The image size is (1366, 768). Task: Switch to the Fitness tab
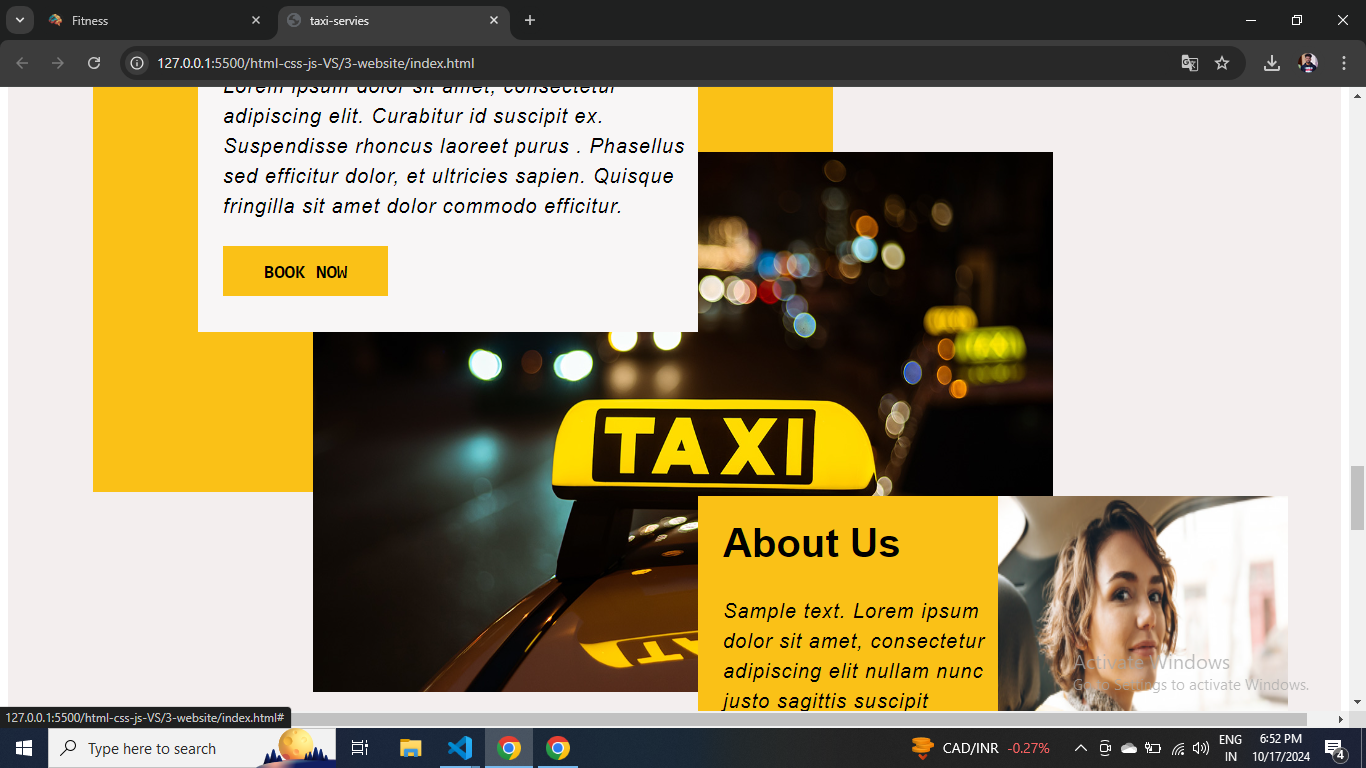click(156, 21)
